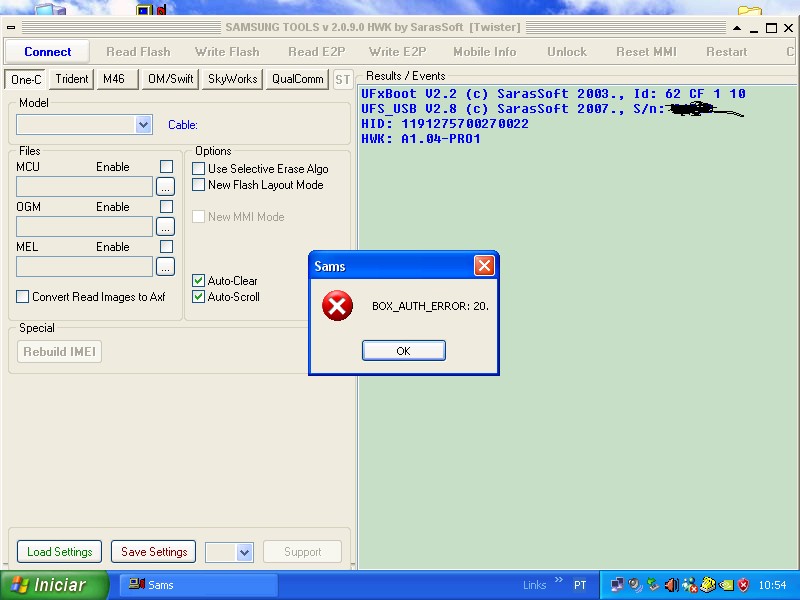800x600 pixels.
Task: Click the Reset MMI toolbar button
Action: [646, 52]
